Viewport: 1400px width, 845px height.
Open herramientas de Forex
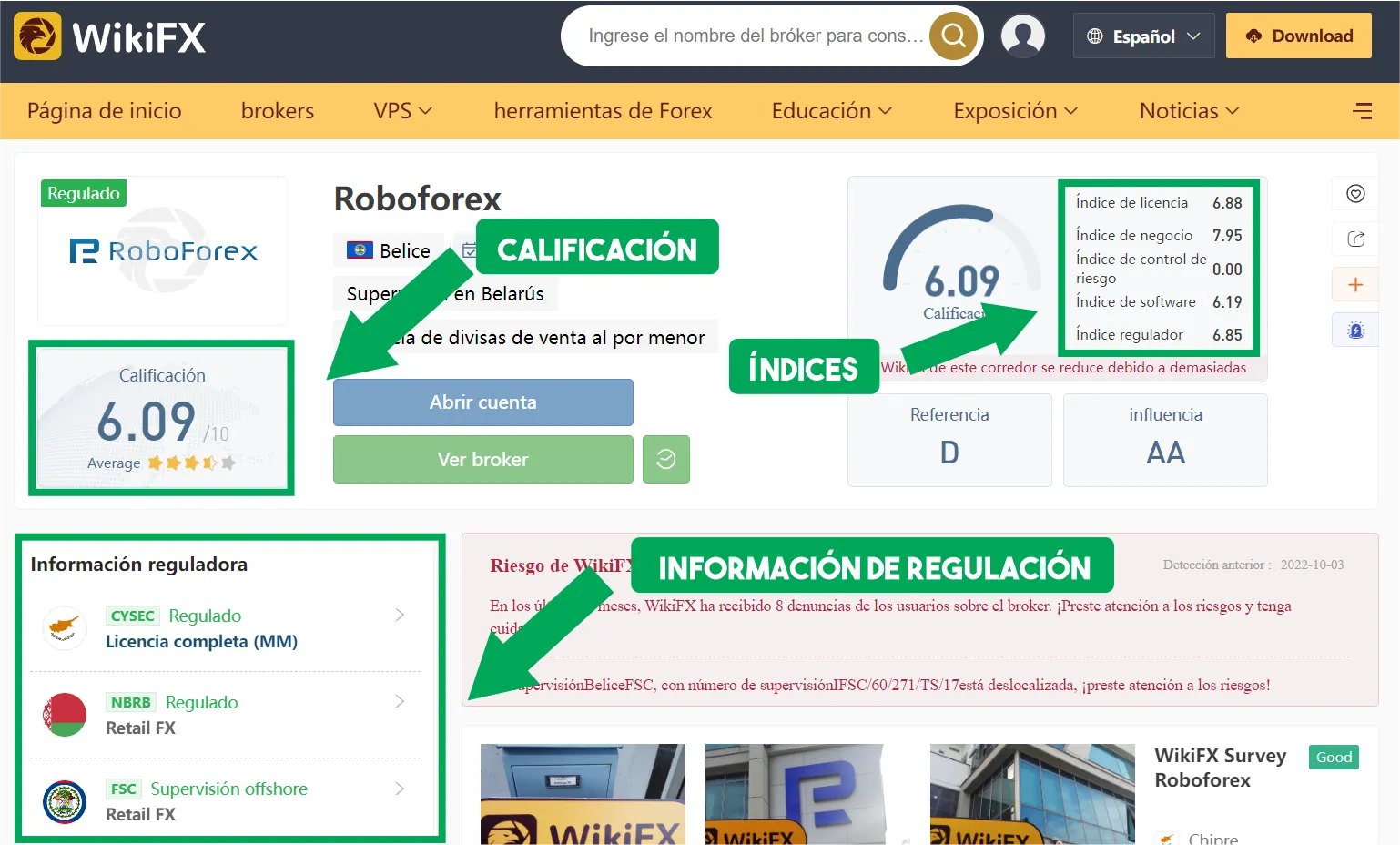tap(603, 111)
